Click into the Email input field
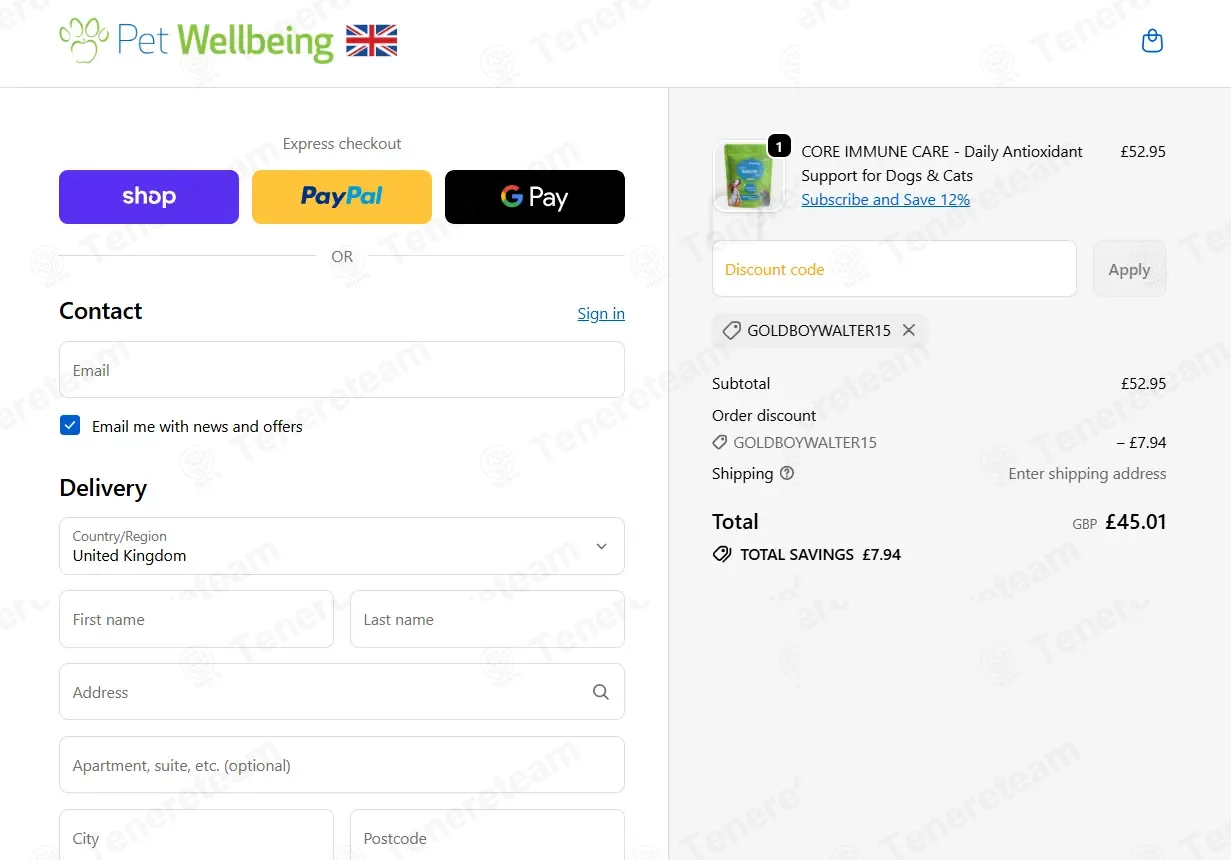The image size is (1231, 860). (342, 370)
